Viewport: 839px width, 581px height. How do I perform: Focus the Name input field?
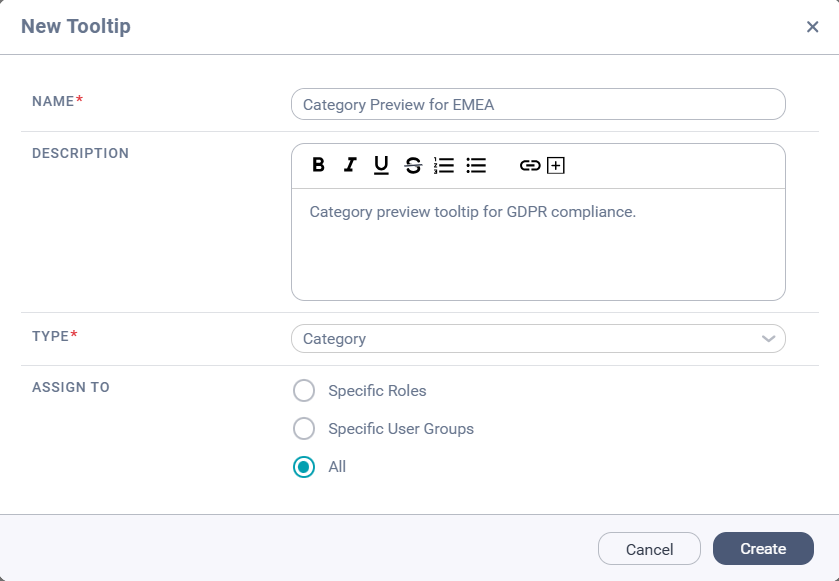point(538,104)
